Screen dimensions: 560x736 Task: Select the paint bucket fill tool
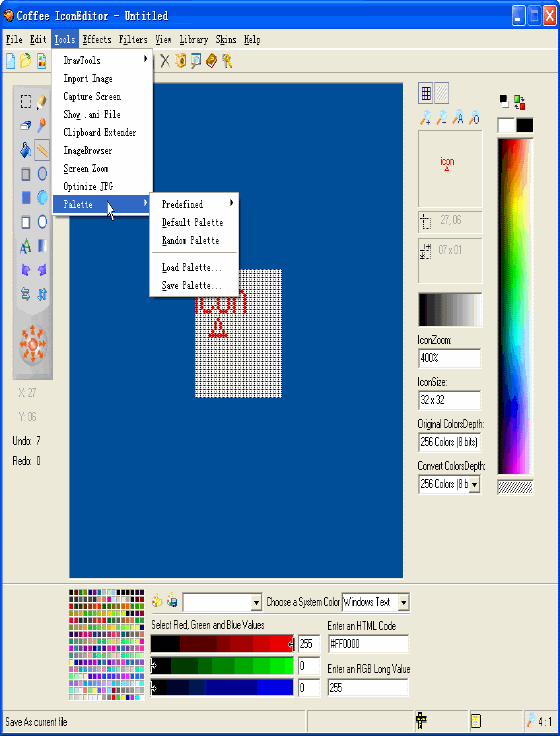coord(26,150)
